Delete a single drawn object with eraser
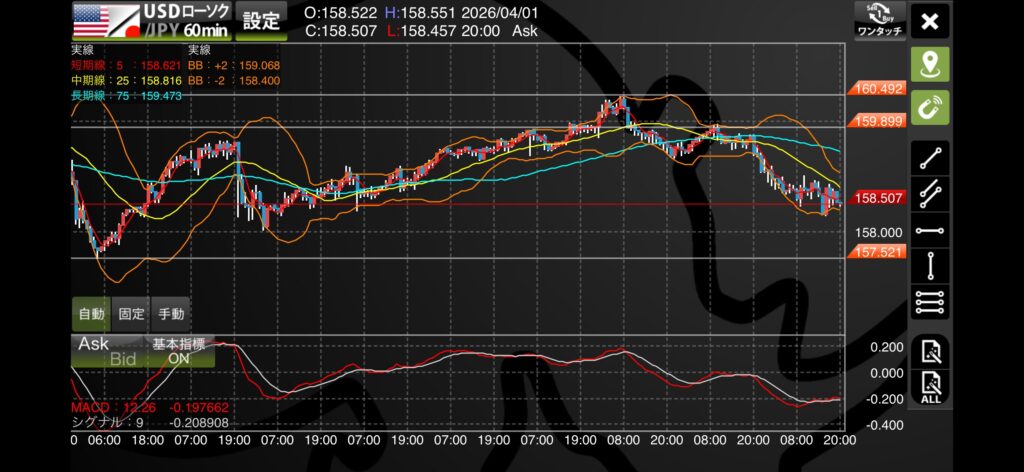Image resolution: width=1024 pixels, height=472 pixels. click(x=930, y=350)
